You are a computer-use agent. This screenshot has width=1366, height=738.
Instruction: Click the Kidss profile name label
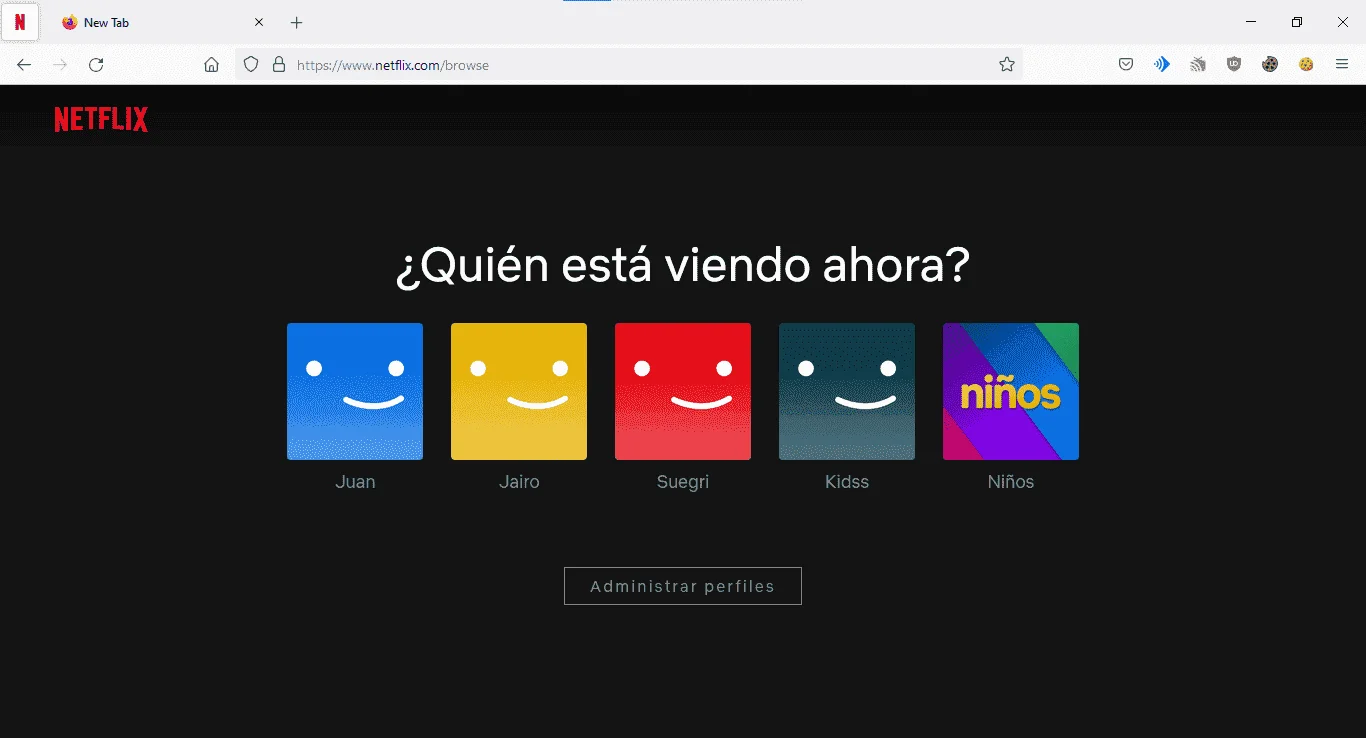[x=847, y=482]
